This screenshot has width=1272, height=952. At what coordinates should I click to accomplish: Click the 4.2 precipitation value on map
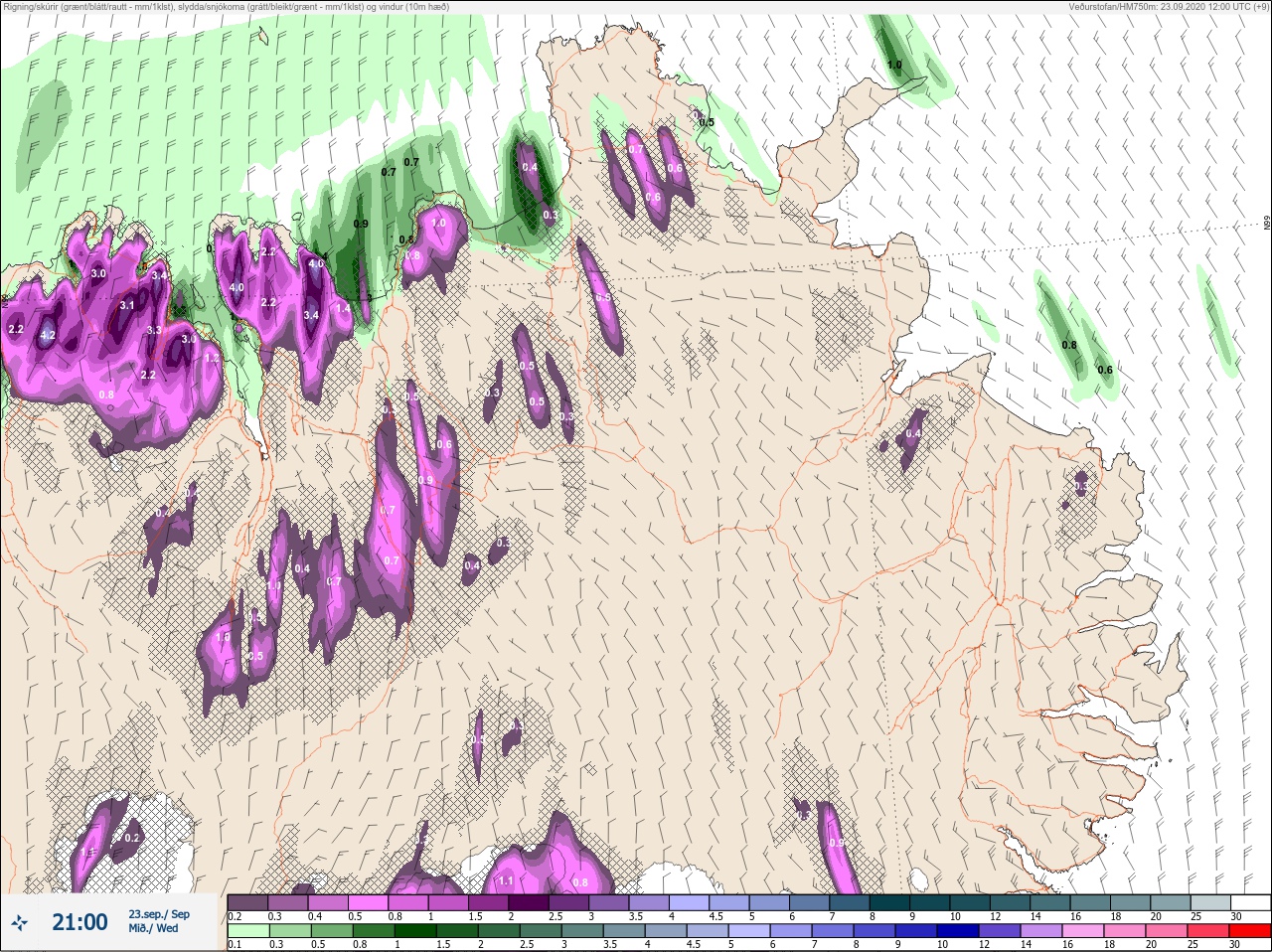pos(47,335)
